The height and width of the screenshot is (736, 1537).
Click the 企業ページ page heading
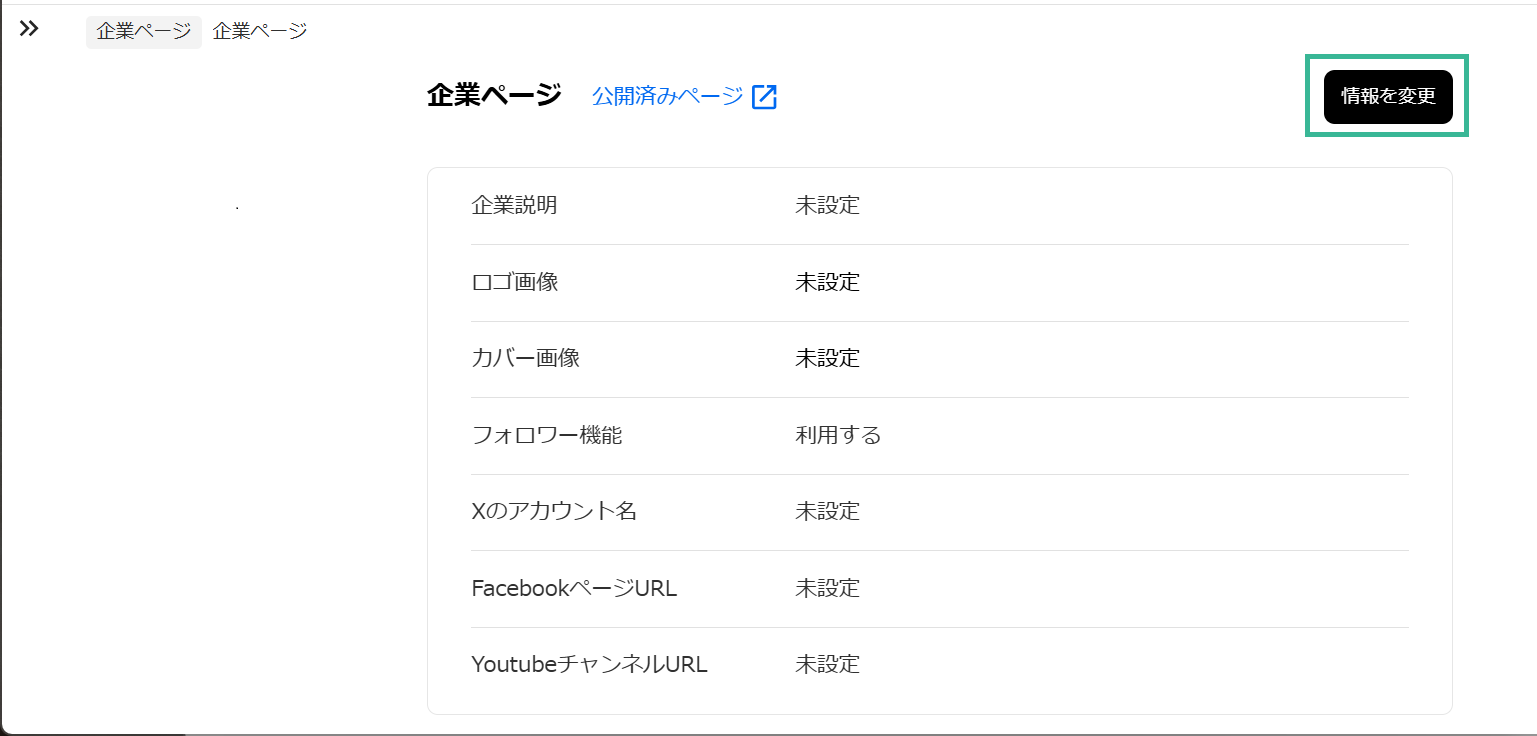tap(491, 96)
